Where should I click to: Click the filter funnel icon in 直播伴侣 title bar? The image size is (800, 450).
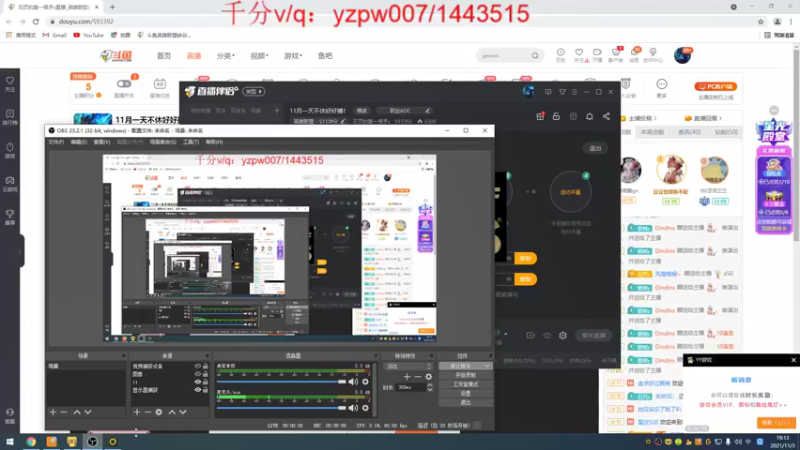(x=562, y=92)
